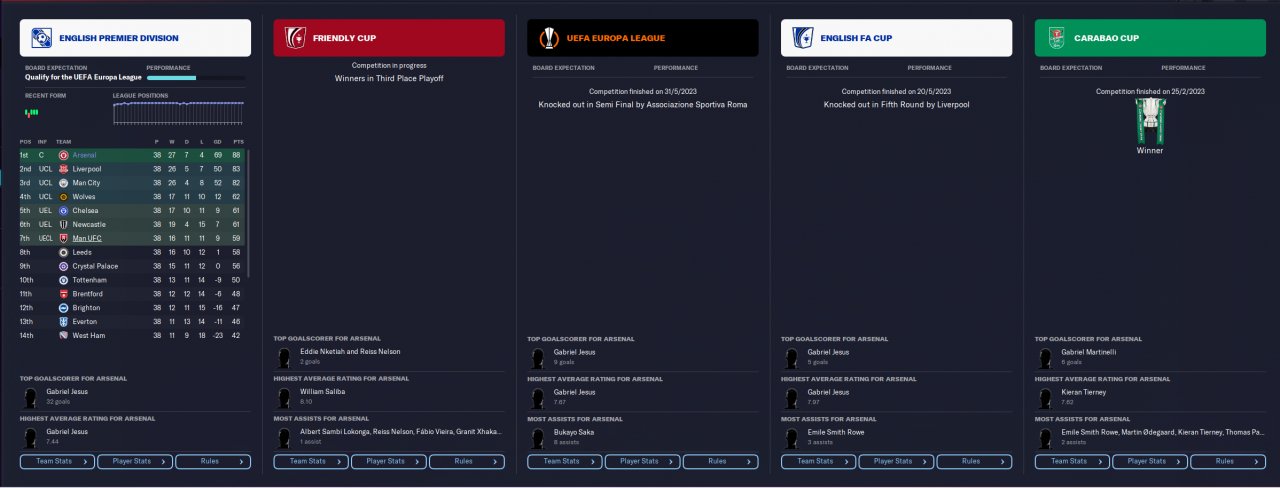
Task: Click the Wolves club badge
Action: coord(64,197)
